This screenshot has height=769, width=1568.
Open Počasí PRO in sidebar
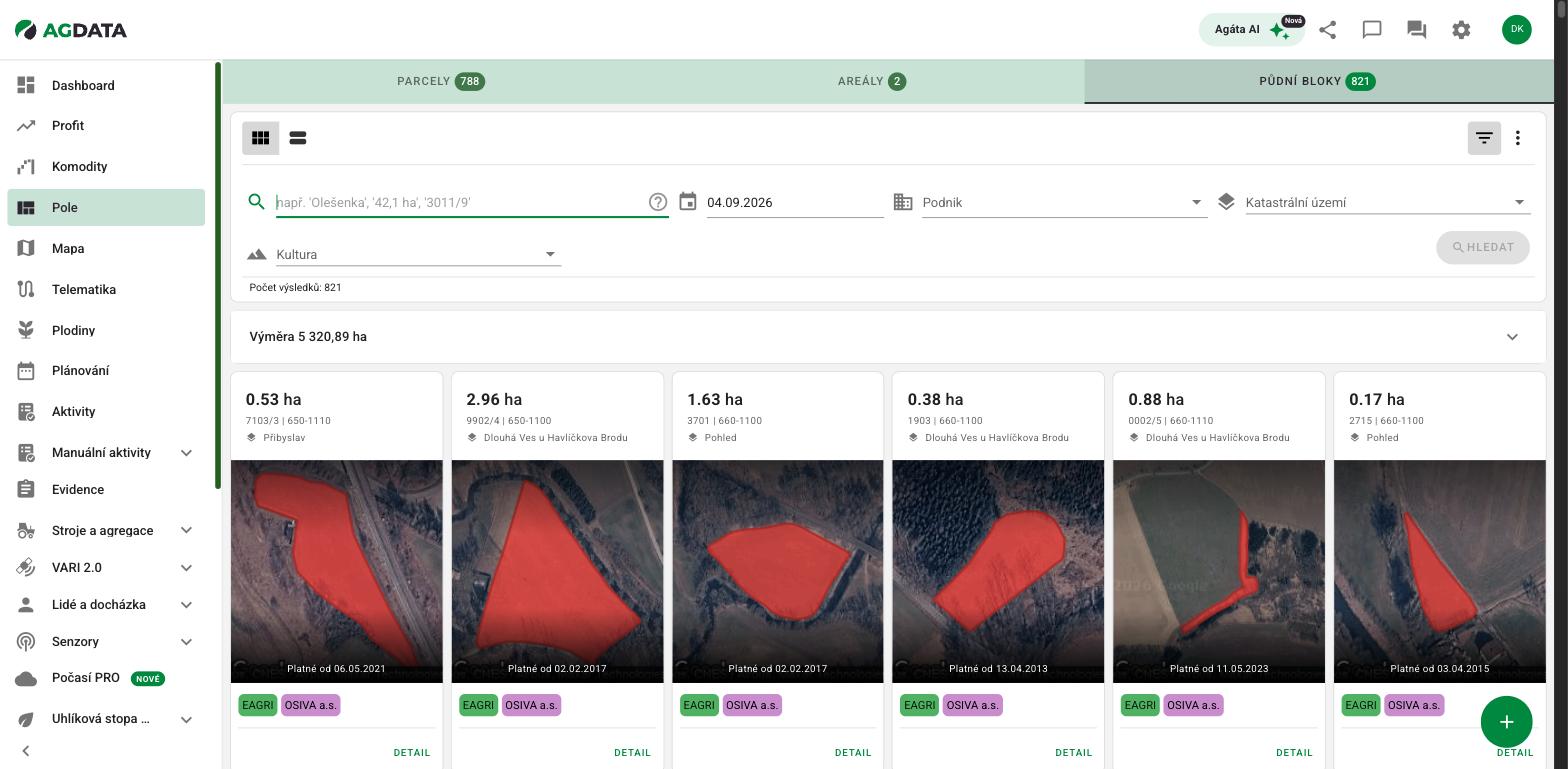(106, 678)
